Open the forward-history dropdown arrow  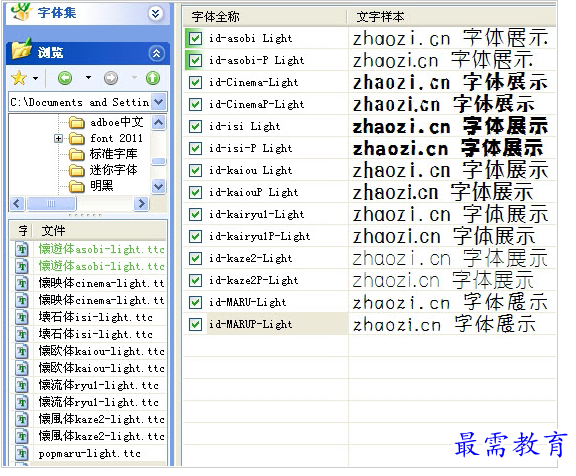point(134,77)
